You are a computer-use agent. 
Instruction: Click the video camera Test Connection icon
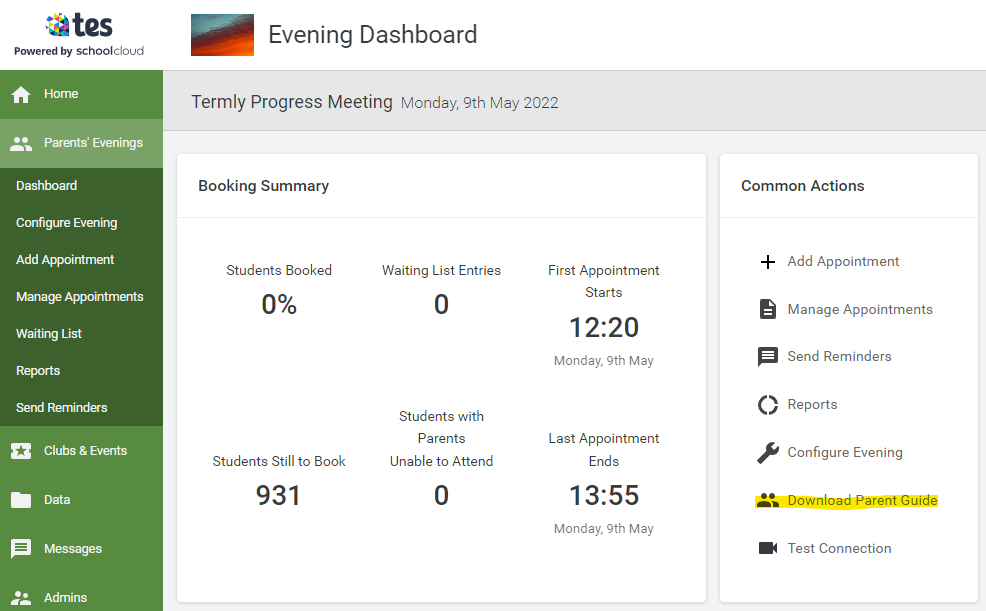(768, 548)
